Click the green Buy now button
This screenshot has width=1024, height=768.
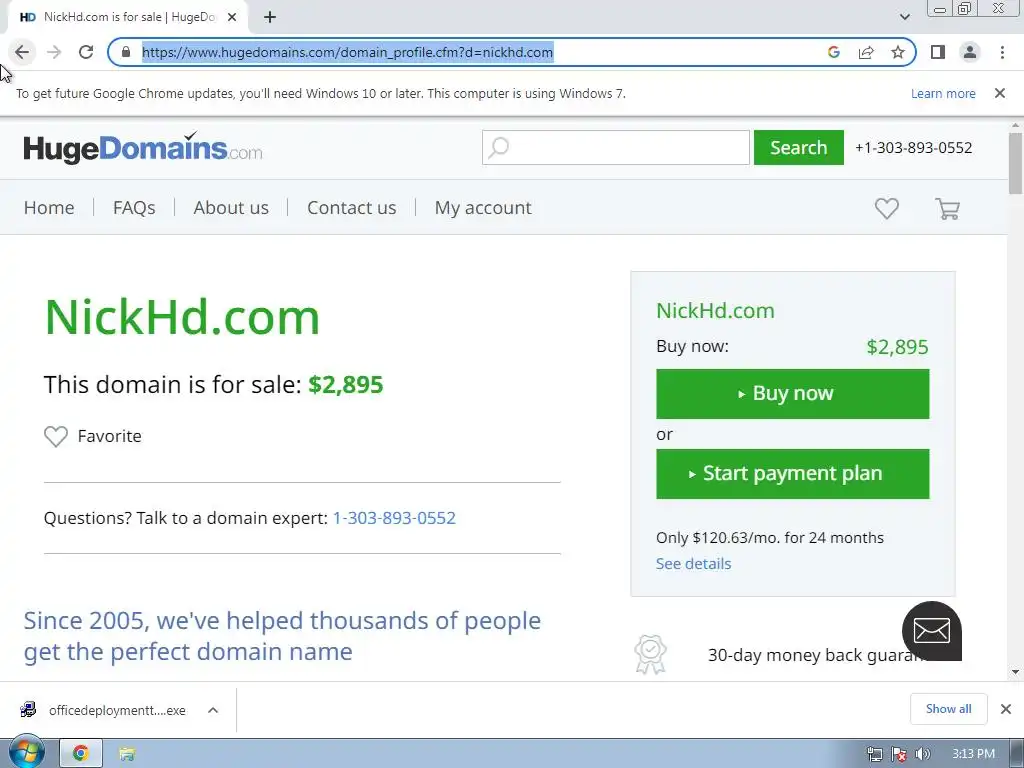(792, 394)
